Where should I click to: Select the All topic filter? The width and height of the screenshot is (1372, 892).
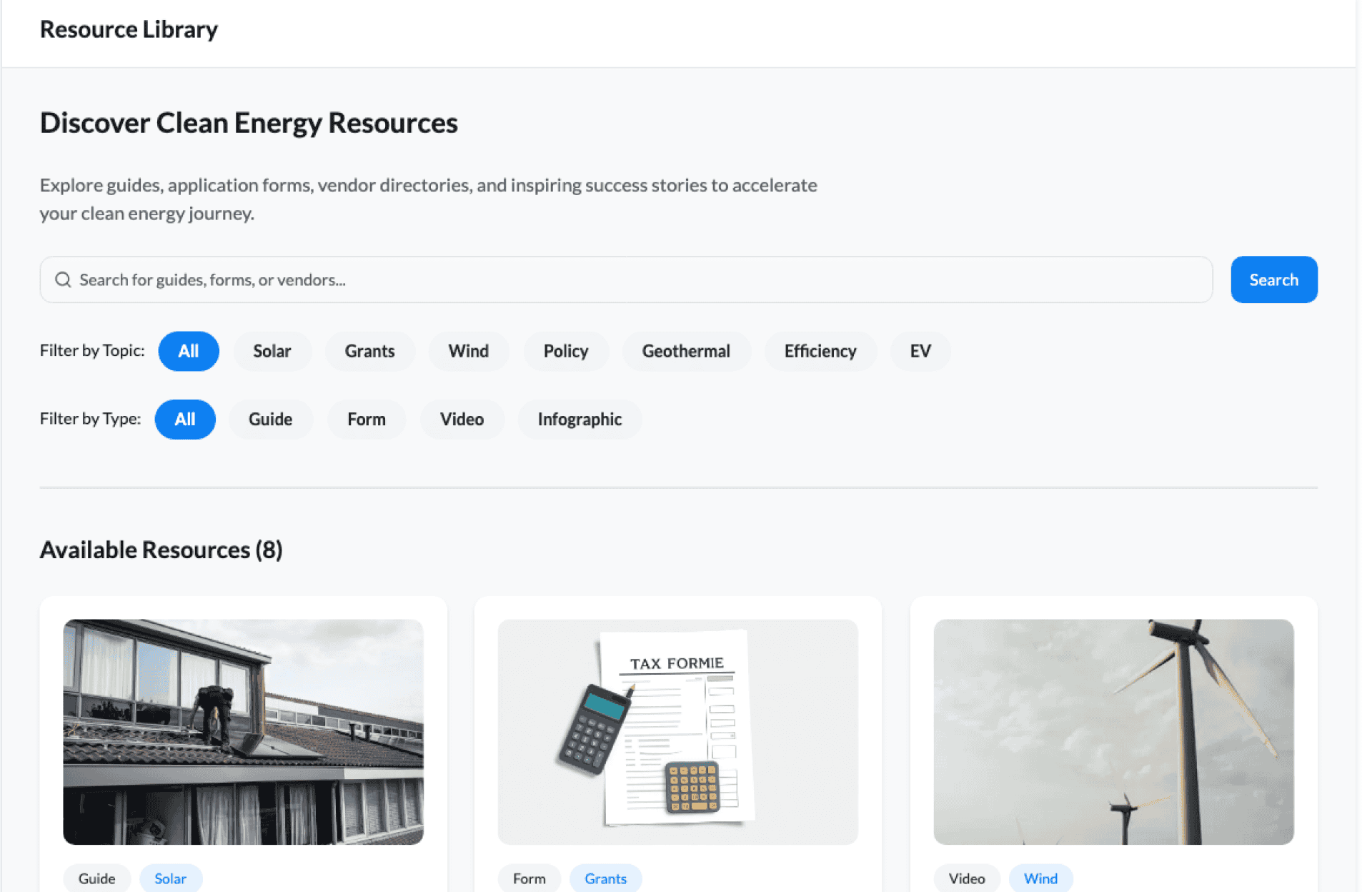coord(188,351)
